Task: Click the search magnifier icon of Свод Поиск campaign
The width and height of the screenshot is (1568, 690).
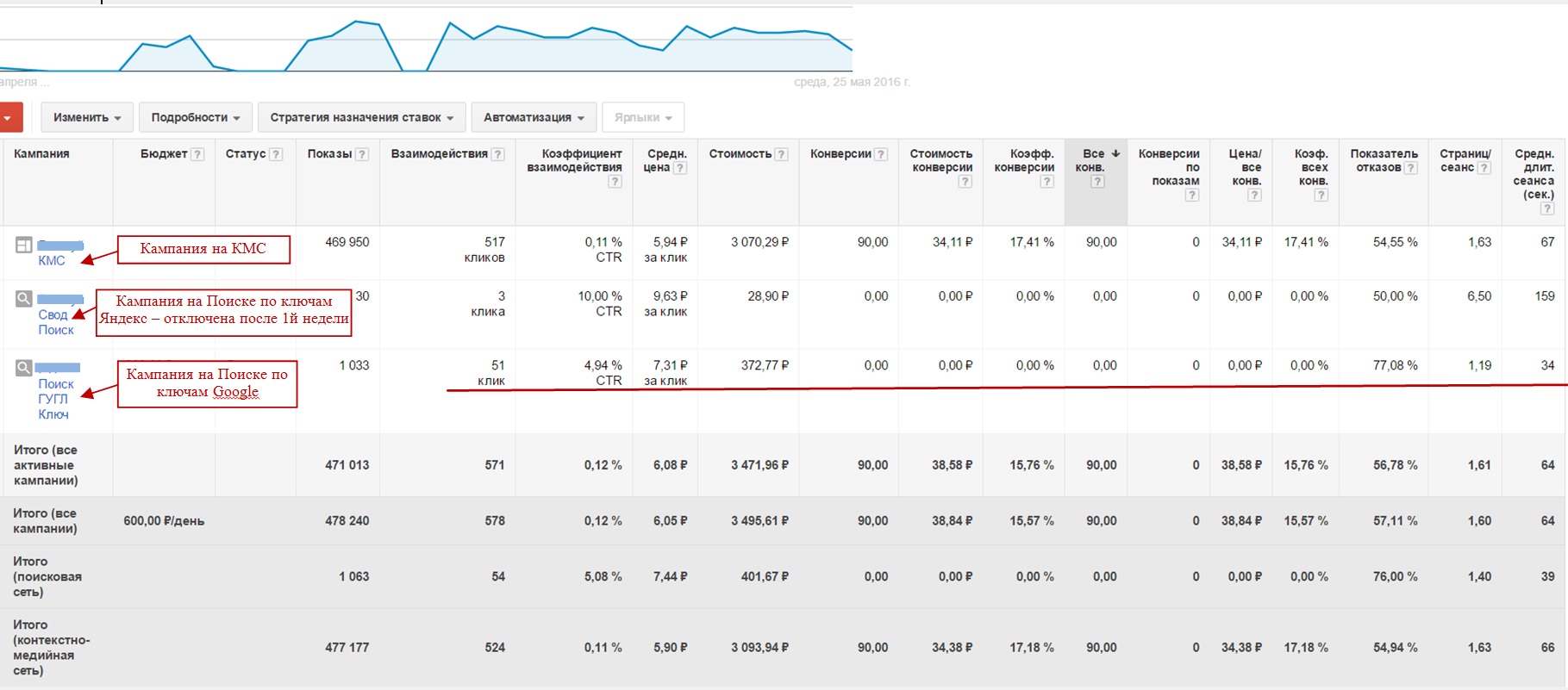Action: tap(24, 299)
